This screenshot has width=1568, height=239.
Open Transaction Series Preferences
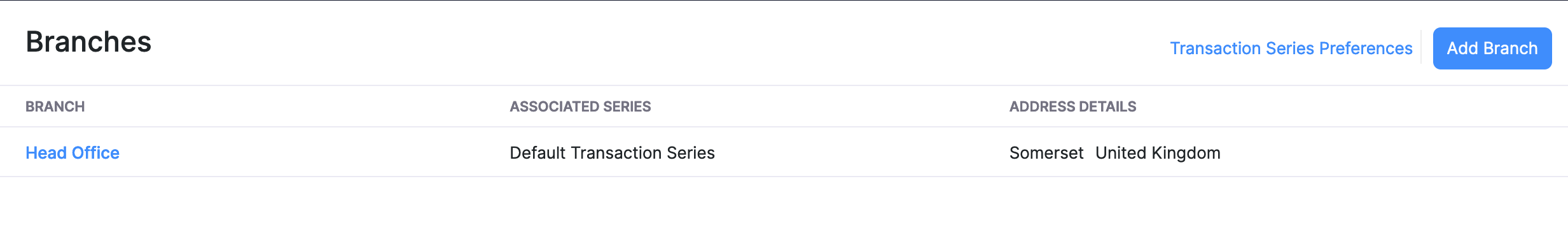pos(1291,48)
